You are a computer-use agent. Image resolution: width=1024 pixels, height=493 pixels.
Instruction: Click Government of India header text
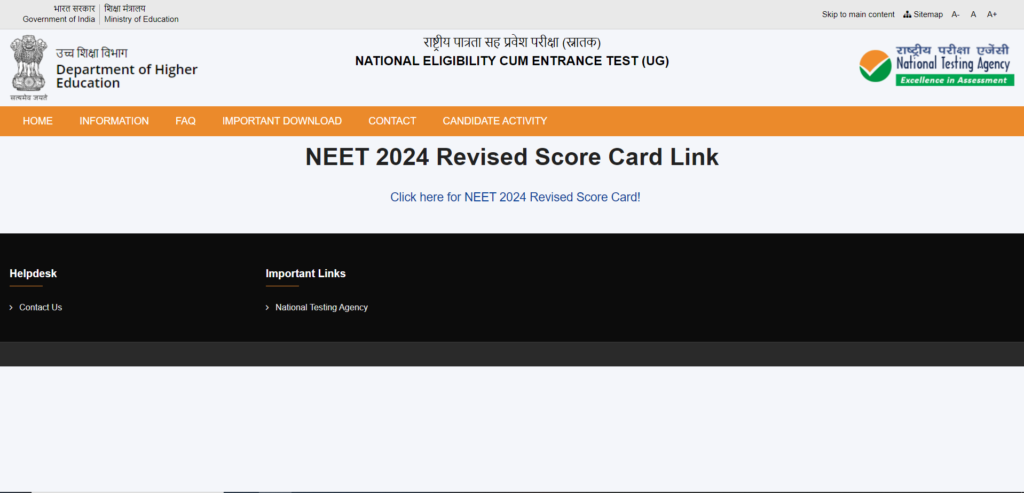(x=59, y=20)
